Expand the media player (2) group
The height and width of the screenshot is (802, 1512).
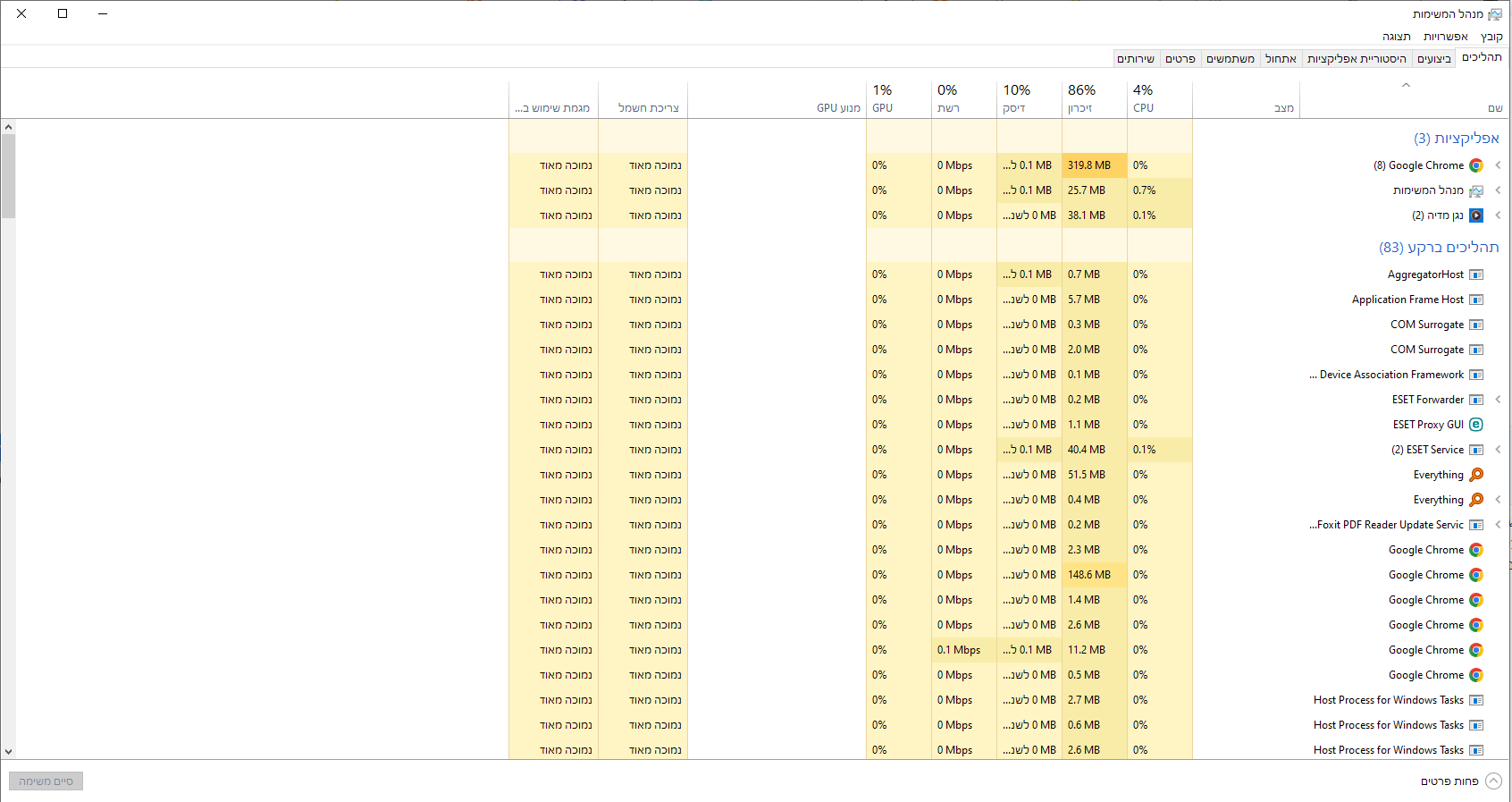pyautogui.click(x=1498, y=215)
